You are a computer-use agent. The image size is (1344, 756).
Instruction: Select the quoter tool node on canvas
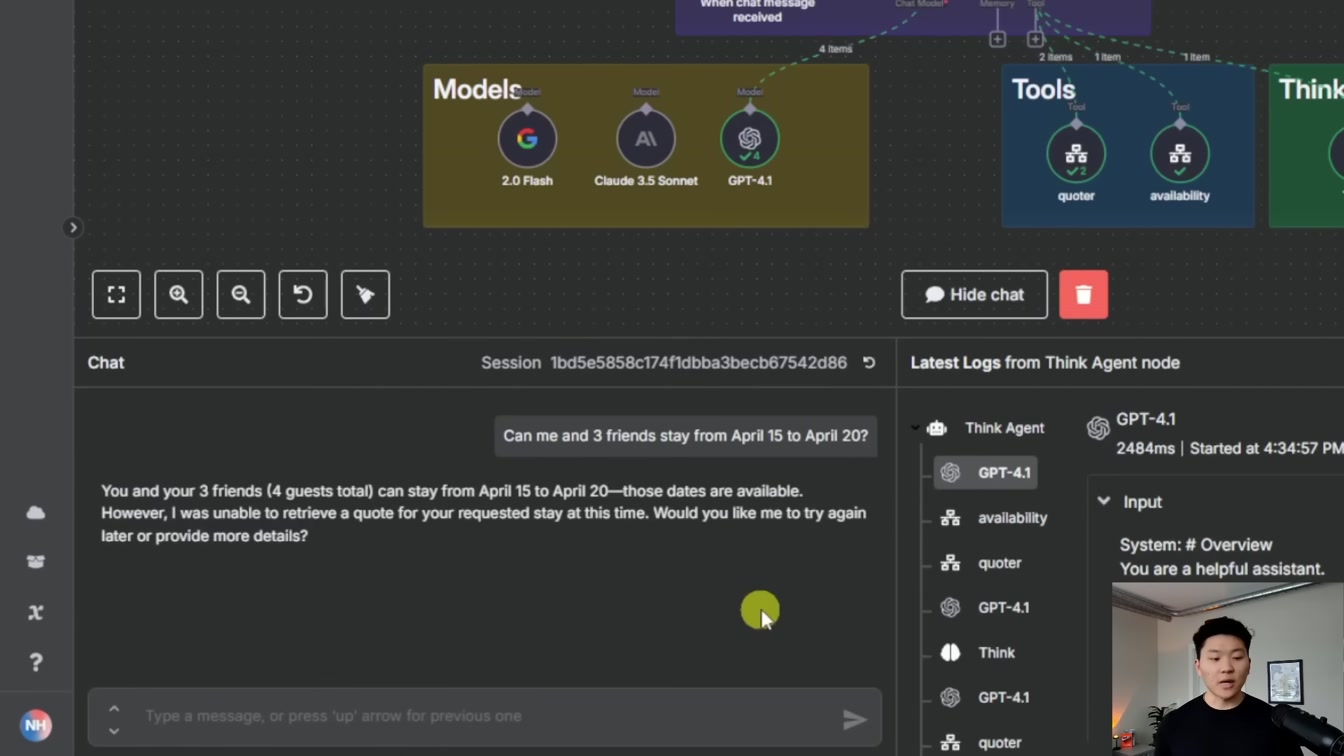coord(1076,154)
